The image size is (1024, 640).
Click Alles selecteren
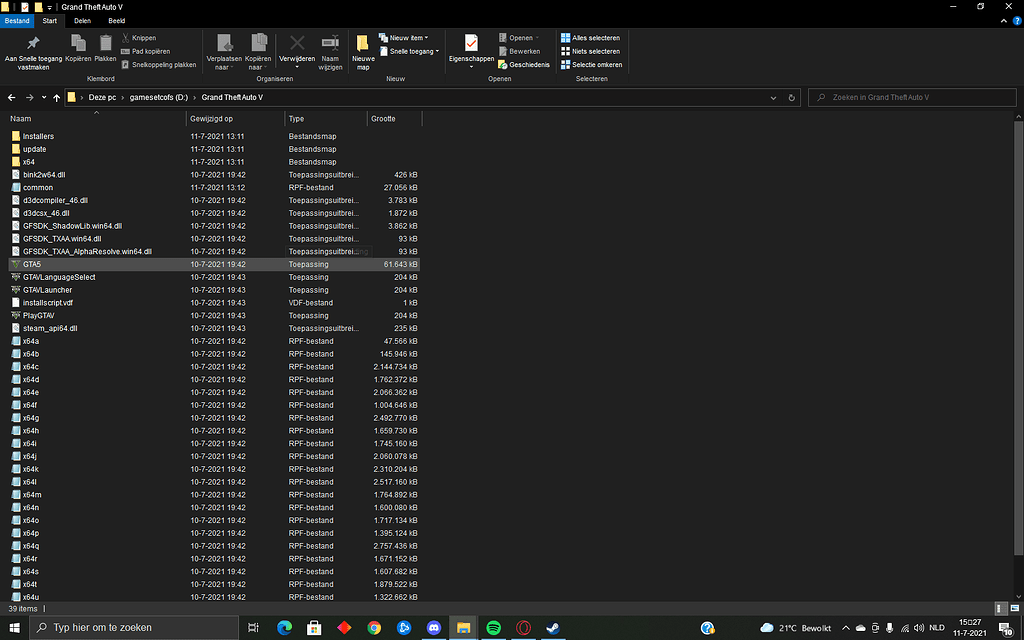(590, 38)
